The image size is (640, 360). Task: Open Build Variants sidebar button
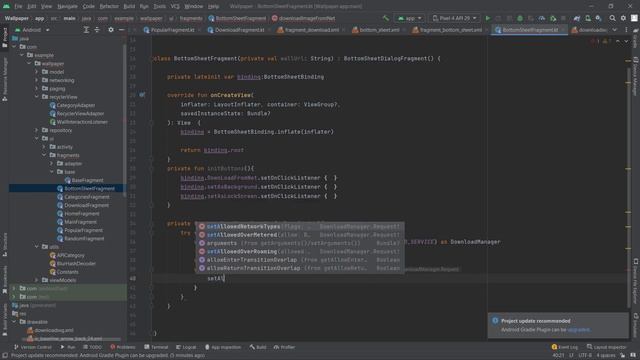point(5,320)
